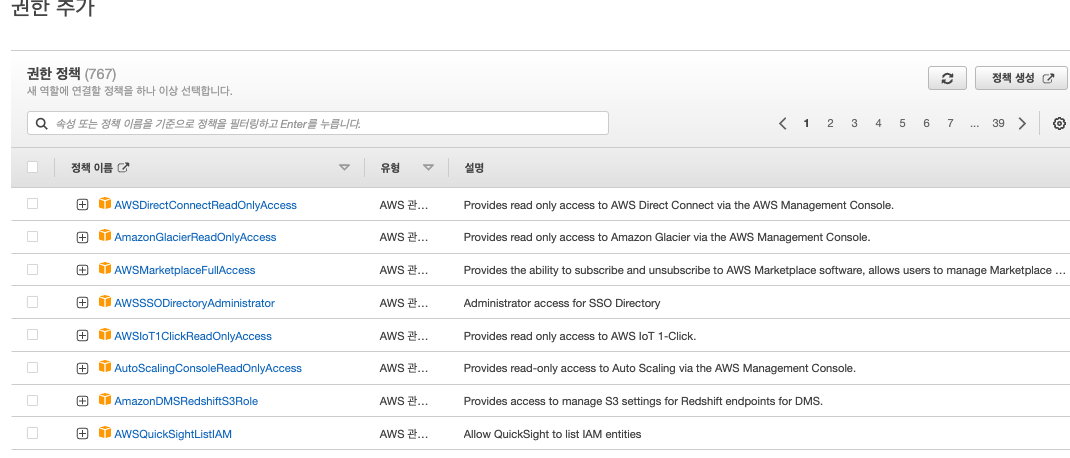Click the AWS 관… type cell of AmazonDMSRedshiftS3Role
This screenshot has height=458, width=1070.
tap(403, 401)
